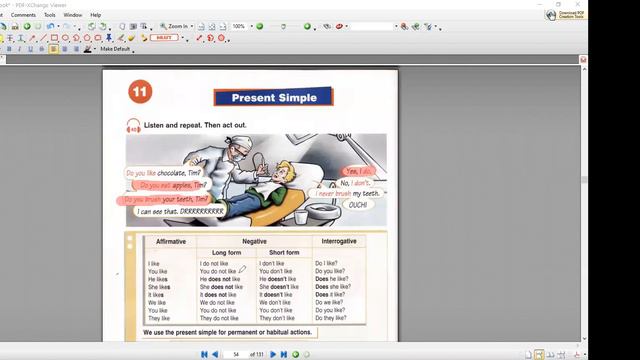Expand the DRAFT stamp dropdown
640x360 pixels.
coord(182,38)
